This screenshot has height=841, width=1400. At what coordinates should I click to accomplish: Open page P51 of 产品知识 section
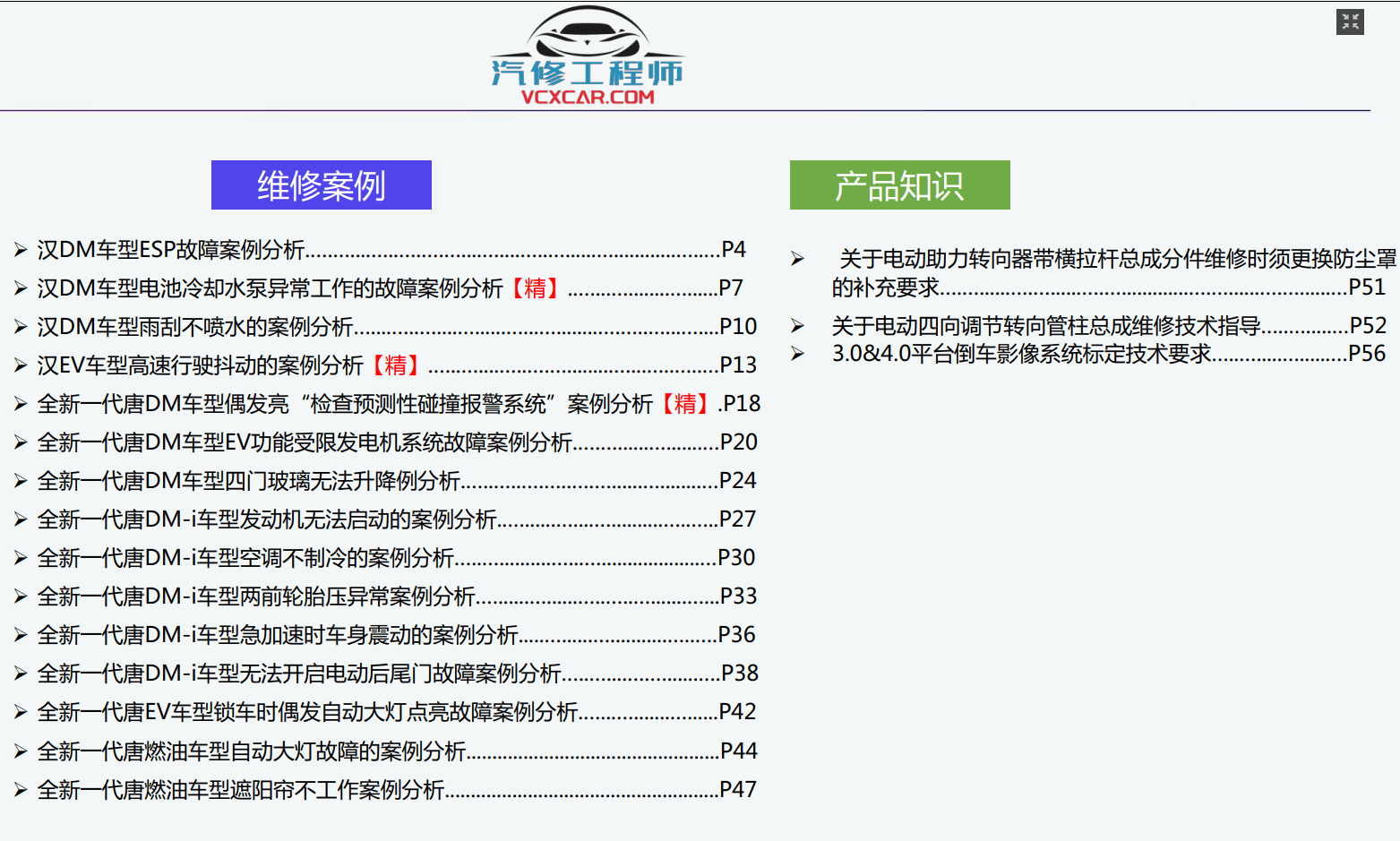click(x=1368, y=288)
